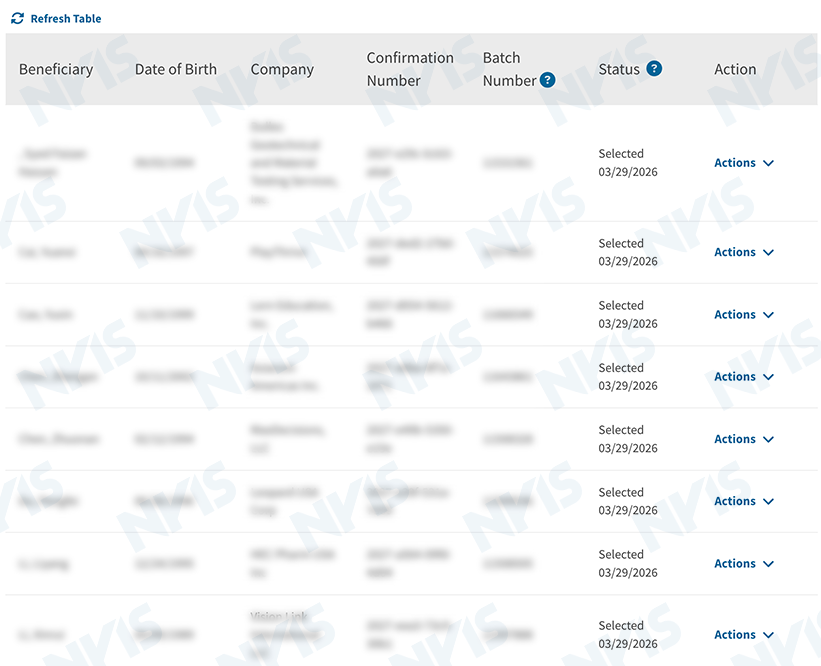Expand Actions dropdown in the seventh table row
The width and height of the screenshot is (821, 666).
click(x=744, y=564)
